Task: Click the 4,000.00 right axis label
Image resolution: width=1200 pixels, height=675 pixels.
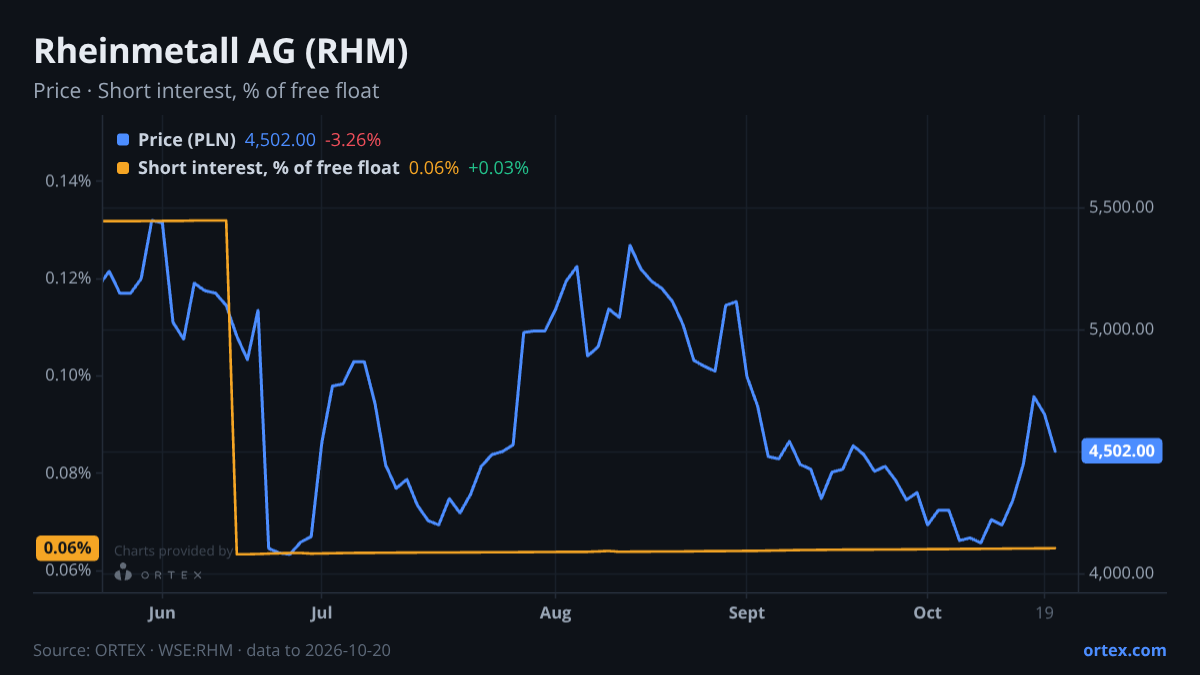Action: [1121, 573]
